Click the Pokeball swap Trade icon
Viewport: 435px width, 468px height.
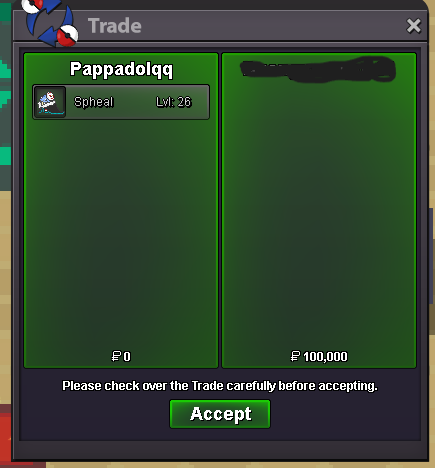coord(50,22)
